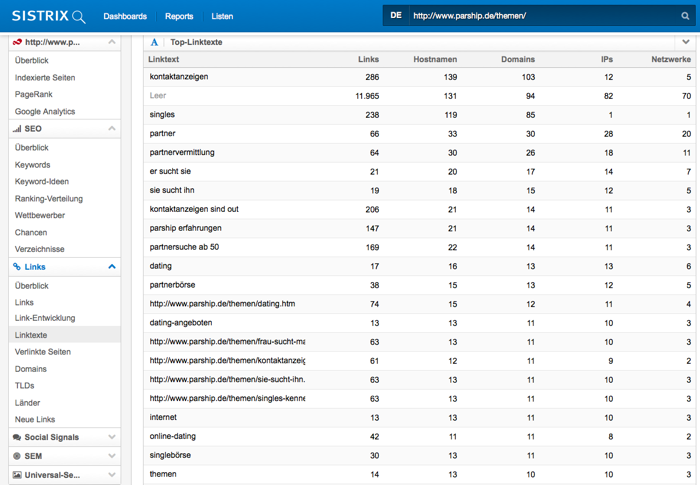Click the speech bubble icon for Social Signals
700x485 pixels.
tap(16, 437)
